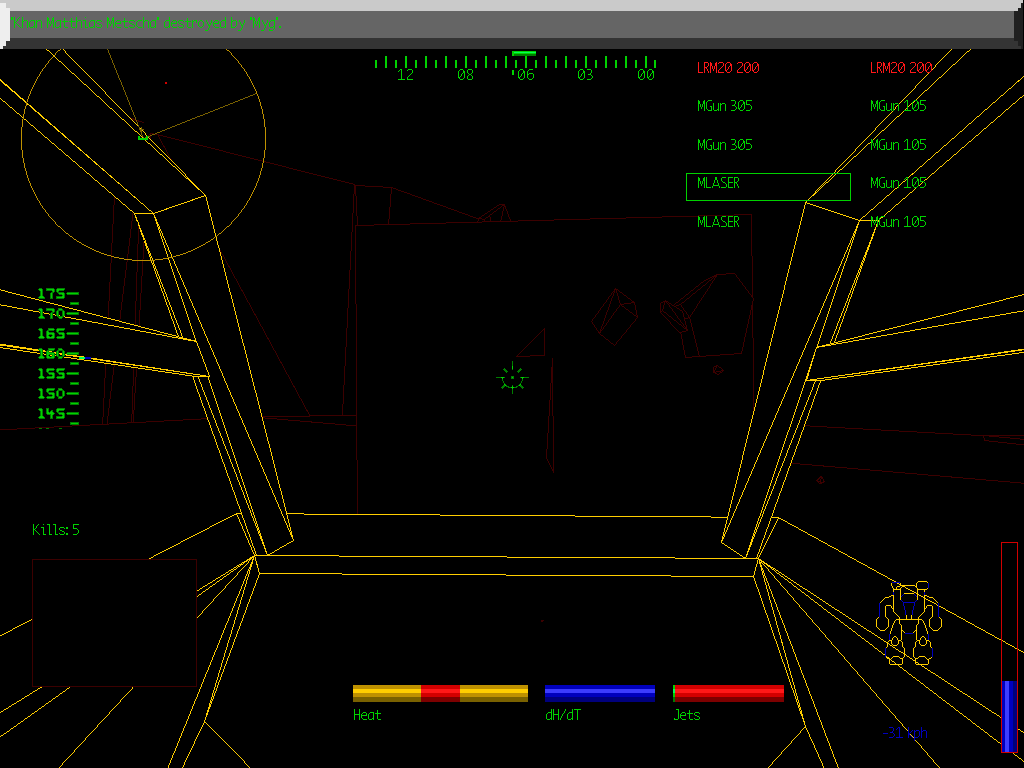Click the large red wireframe rock object
Screen dimensions: 1024x768
[x=712, y=313]
